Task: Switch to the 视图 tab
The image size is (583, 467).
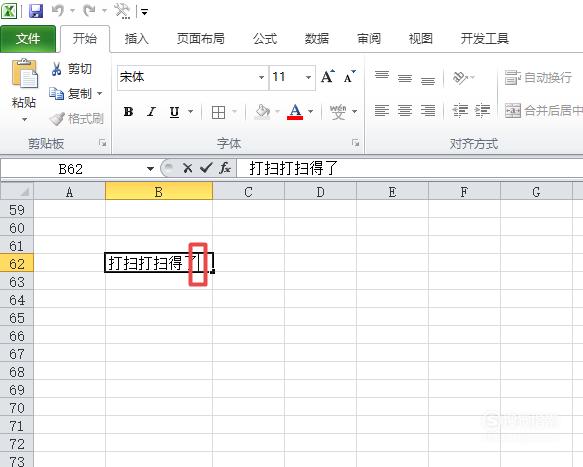Action: 421,38
